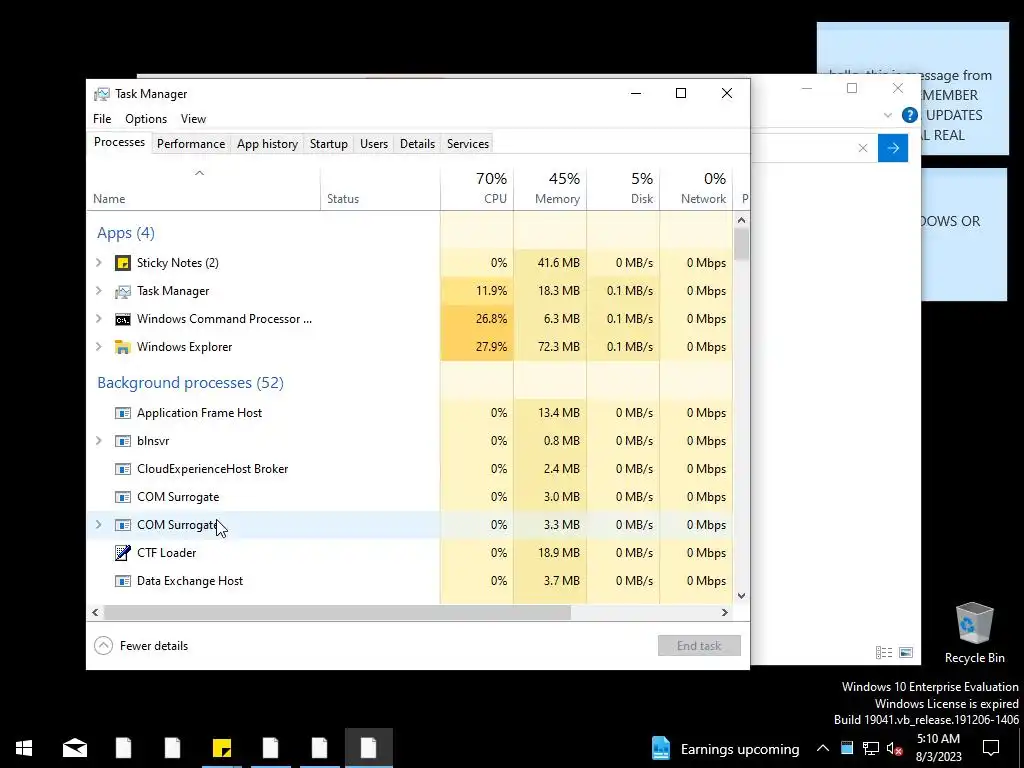This screenshot has height=768, width=1024.
Task: Switch to the Services tab
Action: pos(468,144)
